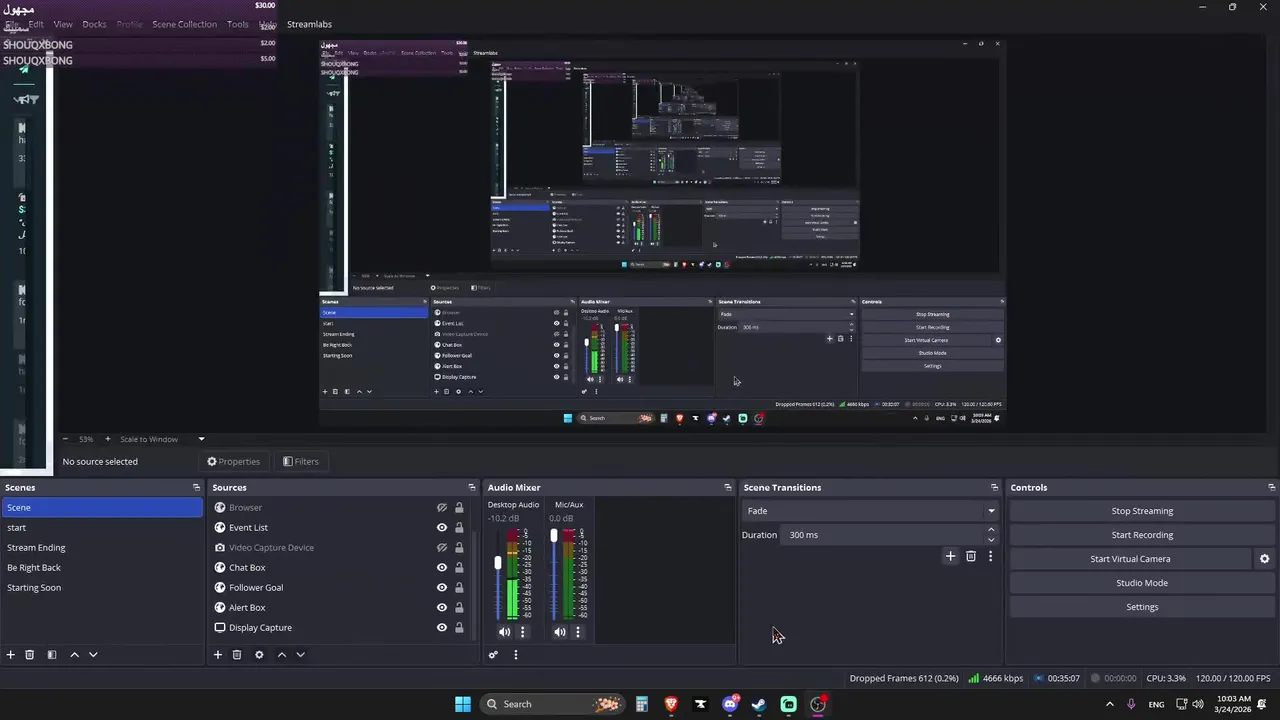Enable Studio Mode
Image resolution: width=1280 pixels, height=720 pixels.
point(1142,583)
